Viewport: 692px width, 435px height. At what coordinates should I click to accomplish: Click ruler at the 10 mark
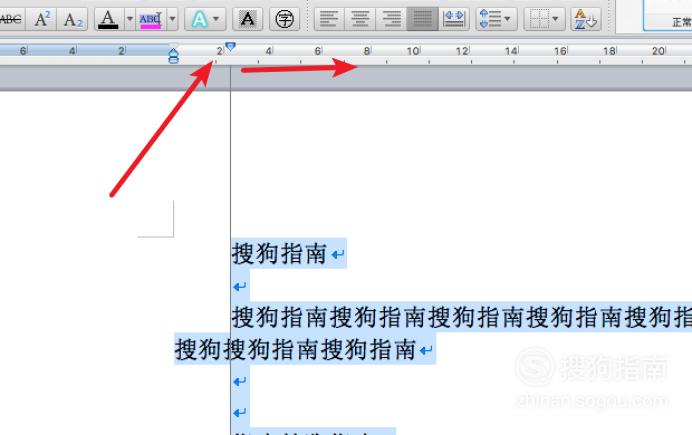click(413, 51)
